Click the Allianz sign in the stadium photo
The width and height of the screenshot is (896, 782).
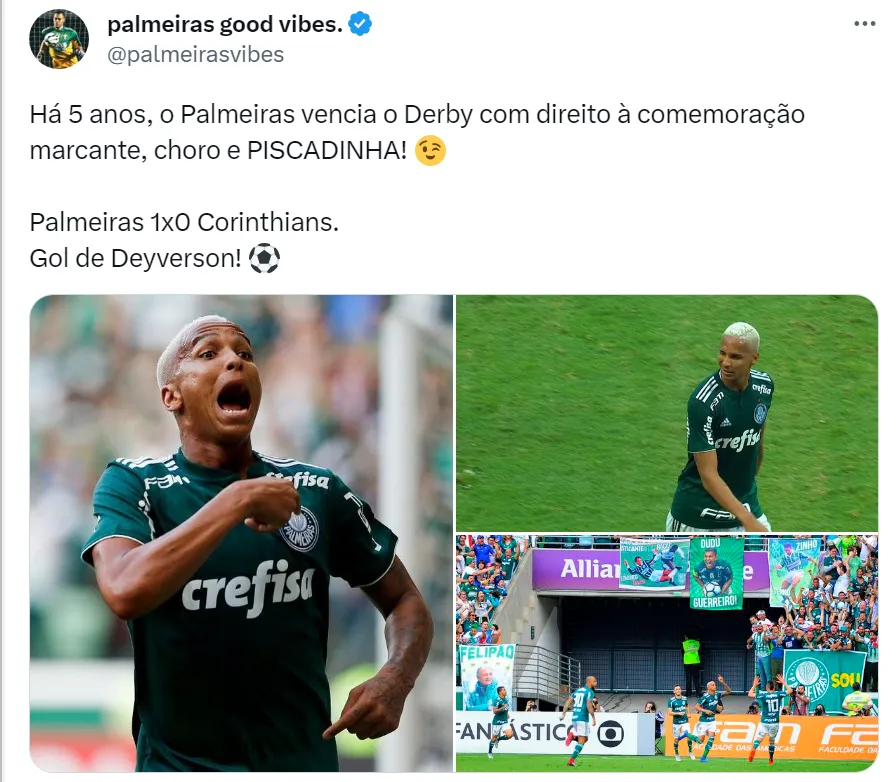tap(589, 569)
